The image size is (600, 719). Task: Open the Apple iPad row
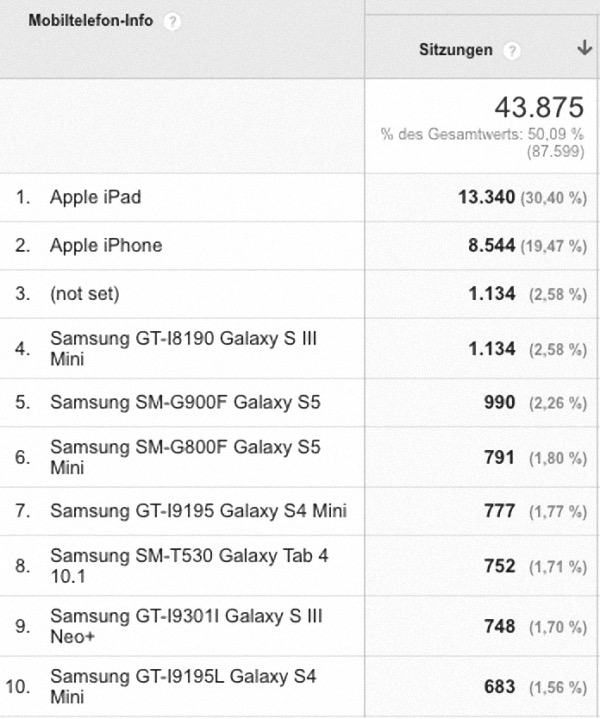point(95,197)
